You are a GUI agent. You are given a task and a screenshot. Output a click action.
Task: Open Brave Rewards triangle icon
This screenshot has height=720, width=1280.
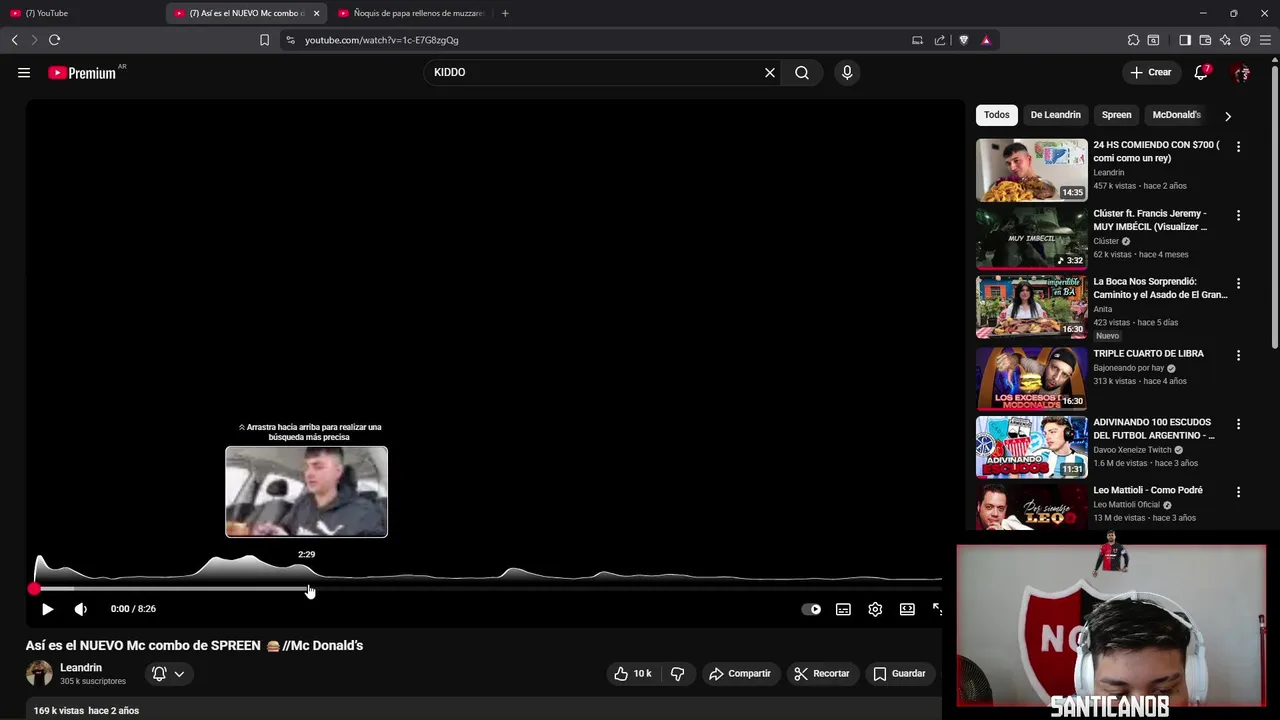pyautogui.click(x=986, y=40)
